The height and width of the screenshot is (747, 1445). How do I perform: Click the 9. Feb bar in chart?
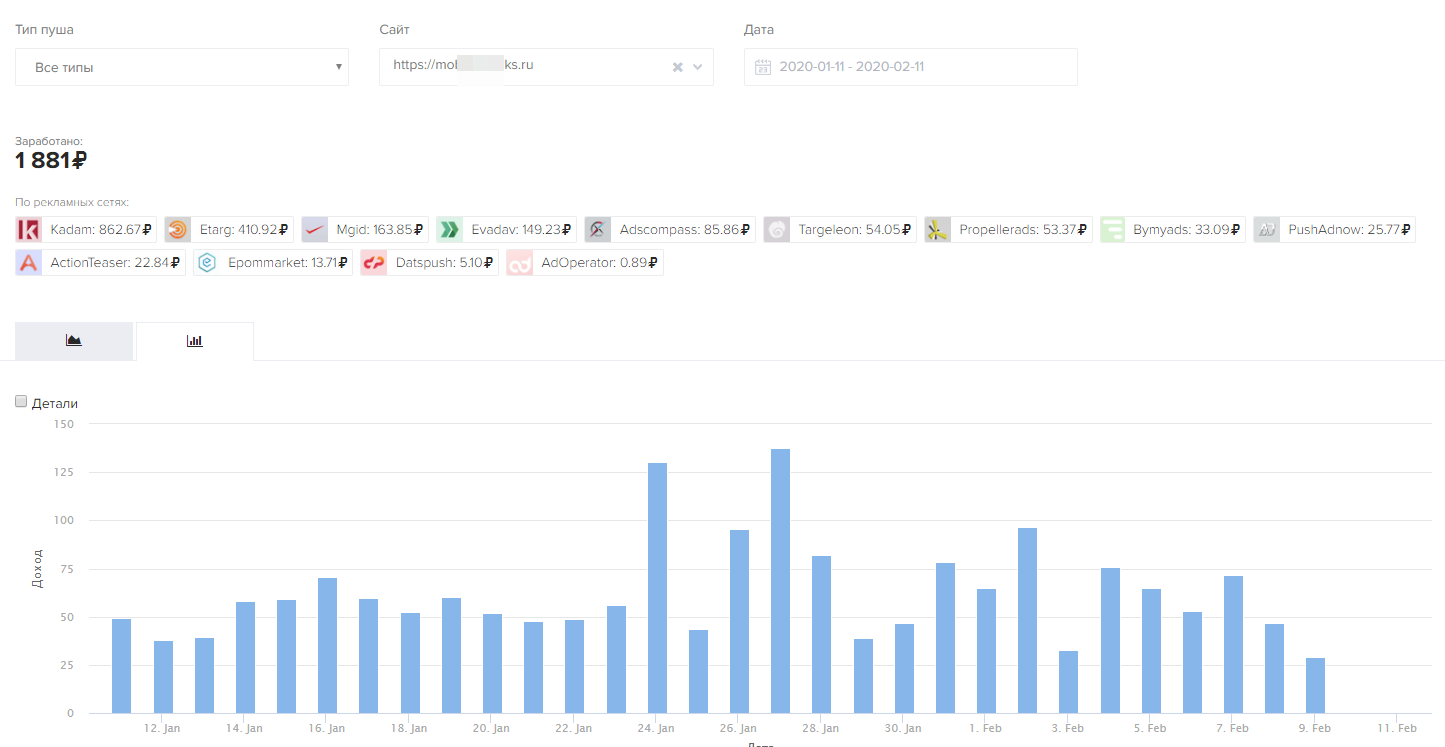click(x=1315, y=685)
